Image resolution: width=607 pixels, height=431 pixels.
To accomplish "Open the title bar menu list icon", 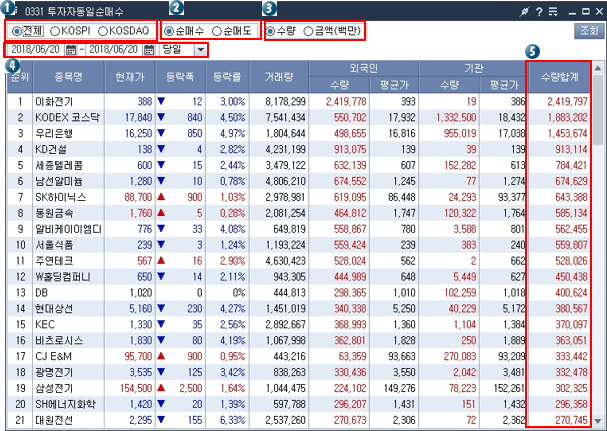I will (553, 12).
